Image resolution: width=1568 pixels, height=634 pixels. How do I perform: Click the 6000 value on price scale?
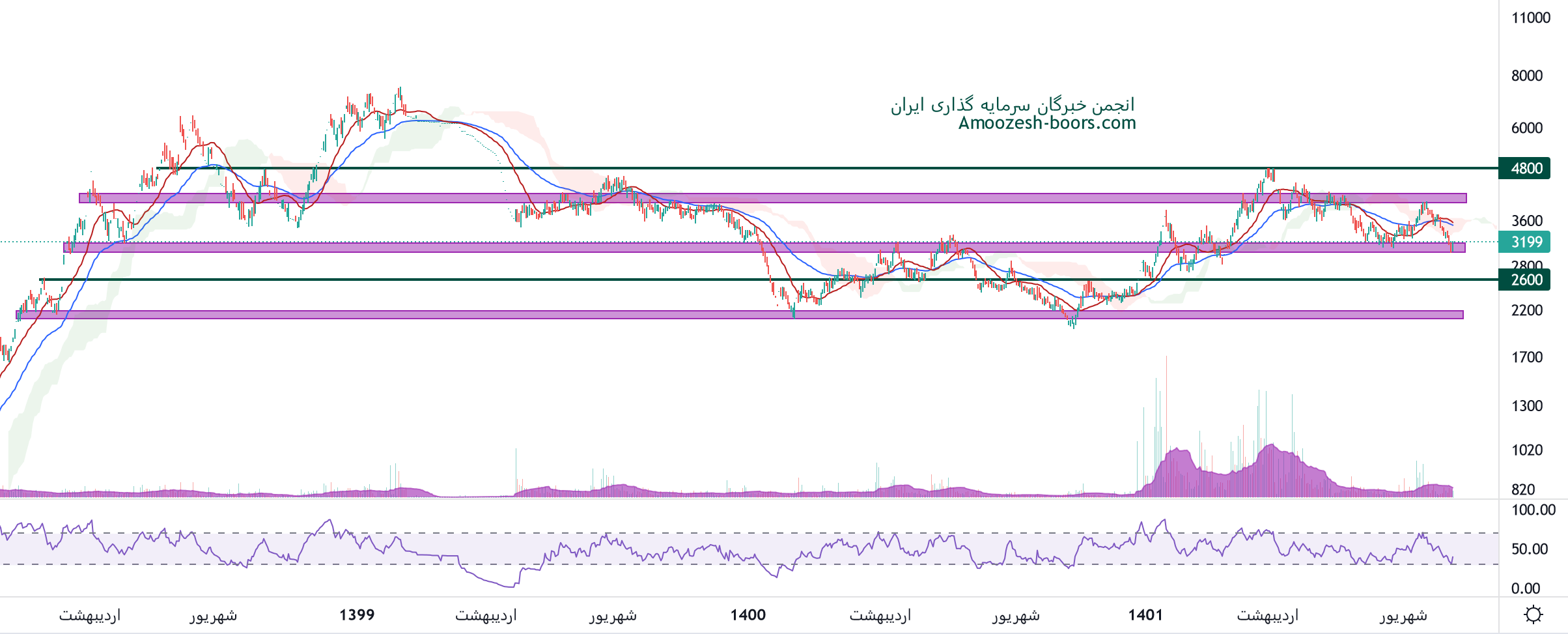(1526, 128)
